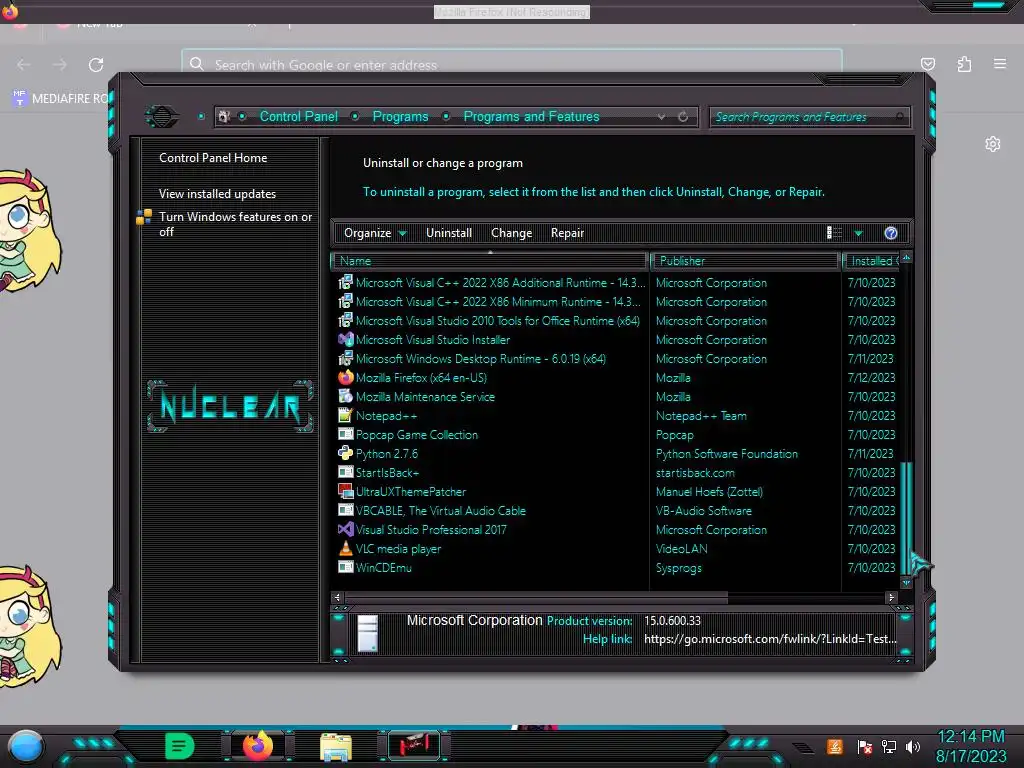
Task: Open MEDIAFIRE bookmark in Firefox
Action: click(x=61, y=99)
